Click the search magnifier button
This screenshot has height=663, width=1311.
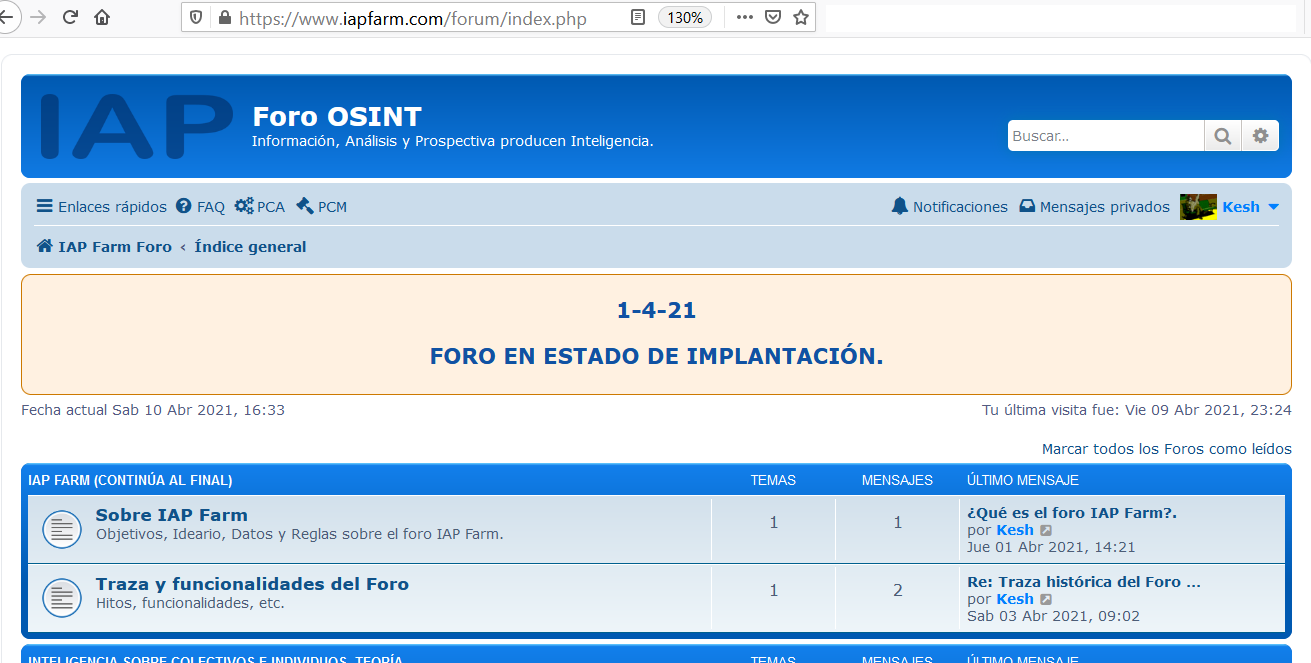click(1222, 136)
